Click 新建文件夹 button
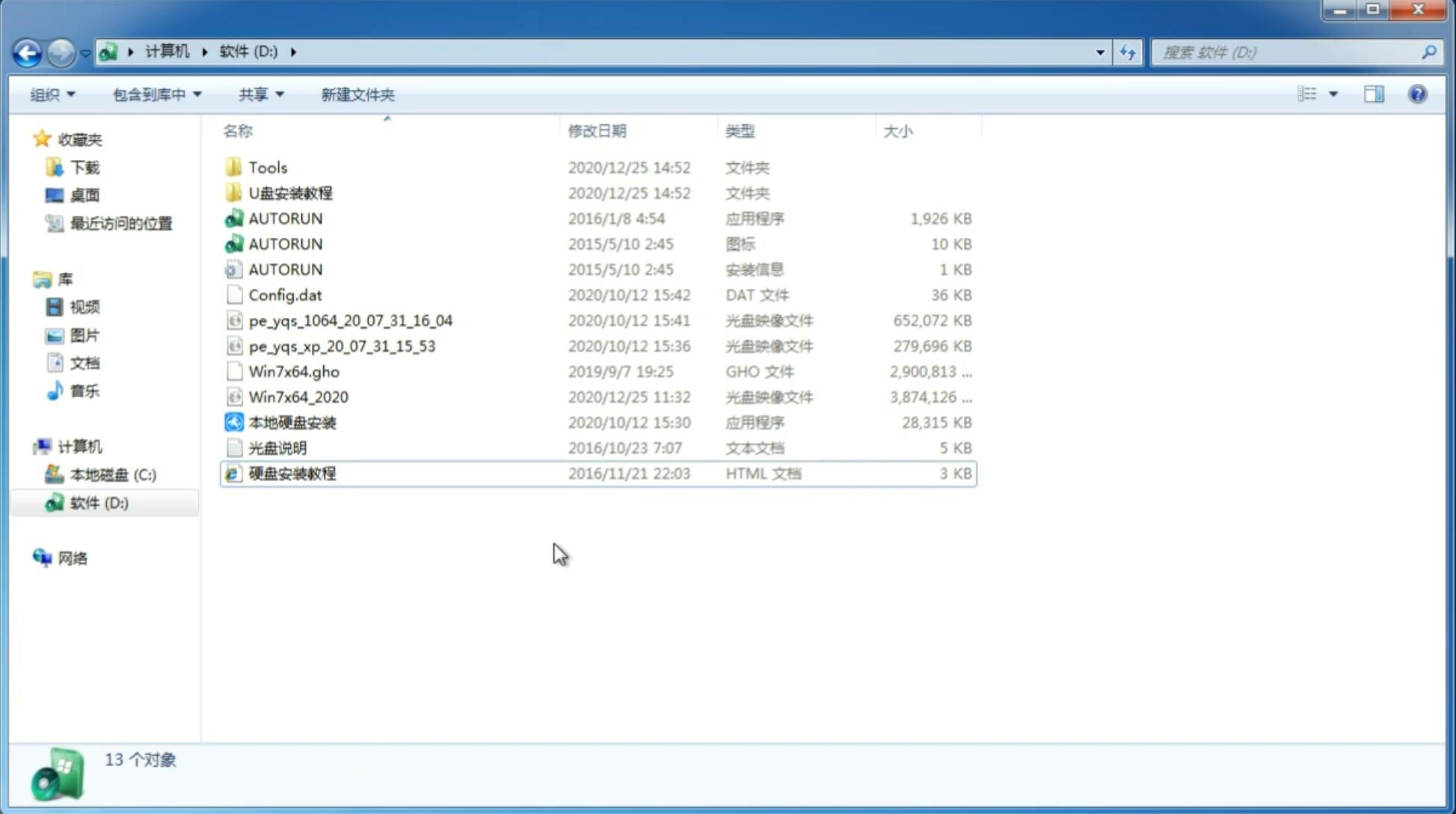The height and width of the screenshot is (814, 1456). point(357,94)
